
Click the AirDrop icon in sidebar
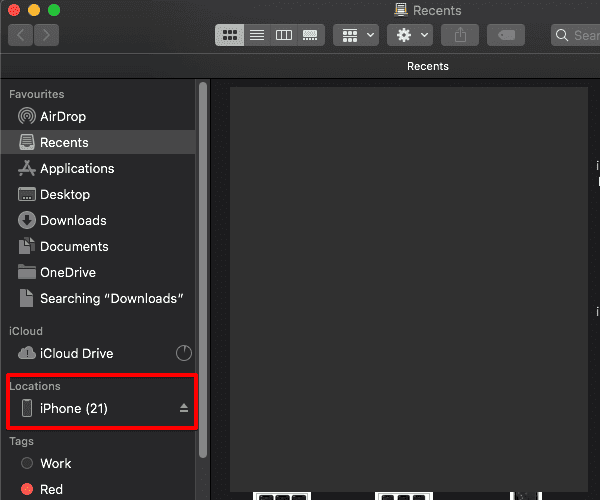click(x=27, y=117)
